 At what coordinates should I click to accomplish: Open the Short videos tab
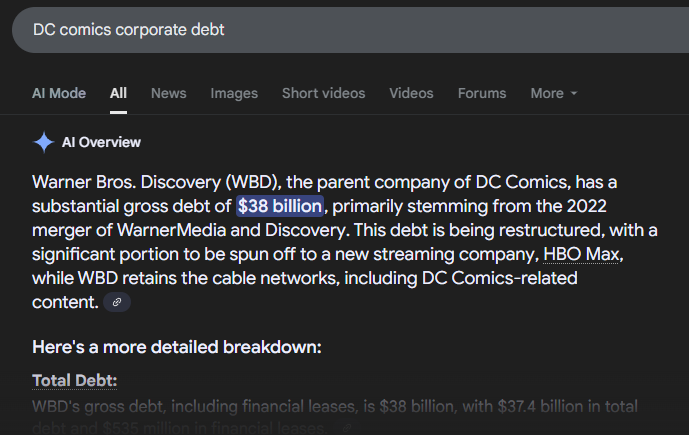click(x=323, y=93)
